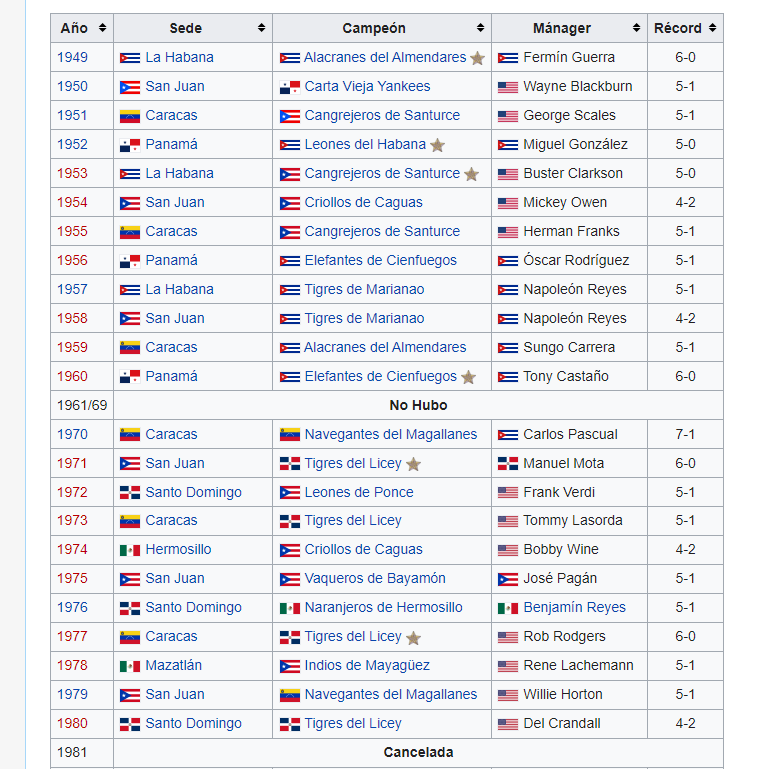Select the Campeón column header

(x=382, y=28)
